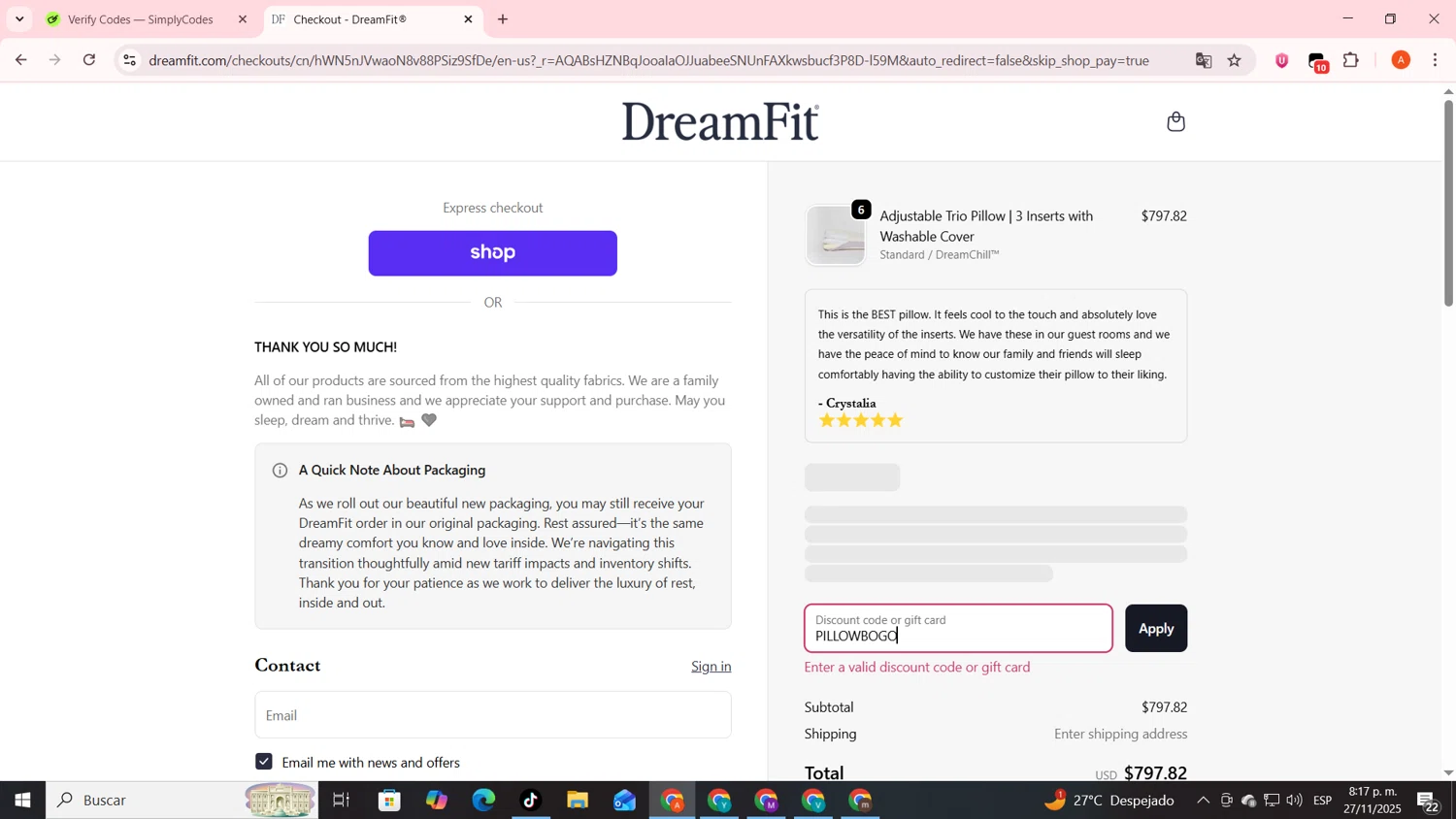This screenshot has height=819, width=1456.
Task: Close the Verify Codes tab
Action: click(243, 19)
